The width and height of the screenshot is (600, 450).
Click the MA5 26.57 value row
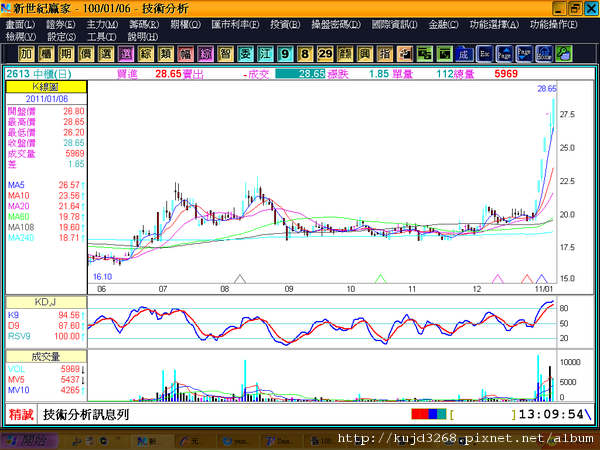click(x=46, y=185)
